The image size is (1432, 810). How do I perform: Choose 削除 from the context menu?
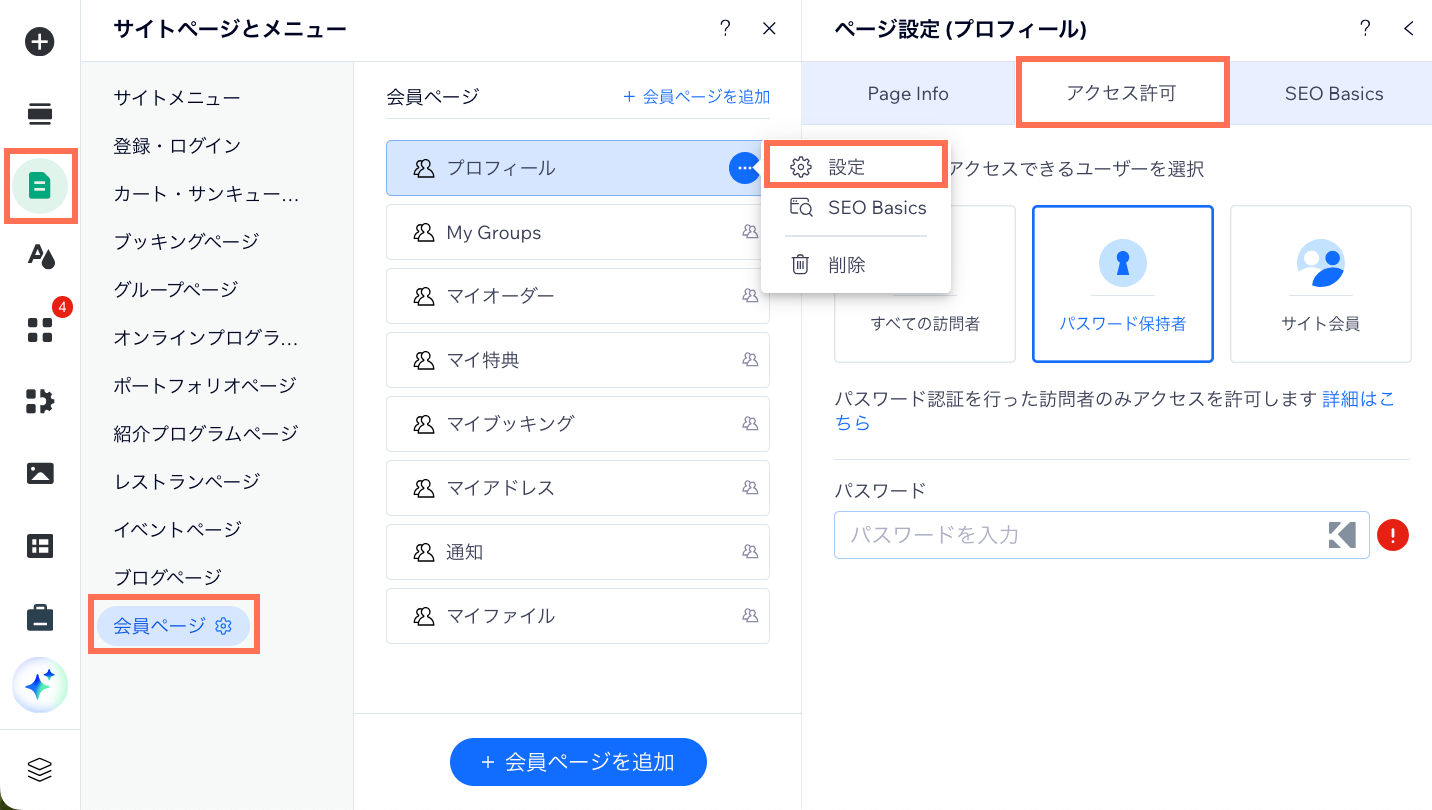pyautogui.click(x=856, y=264)
